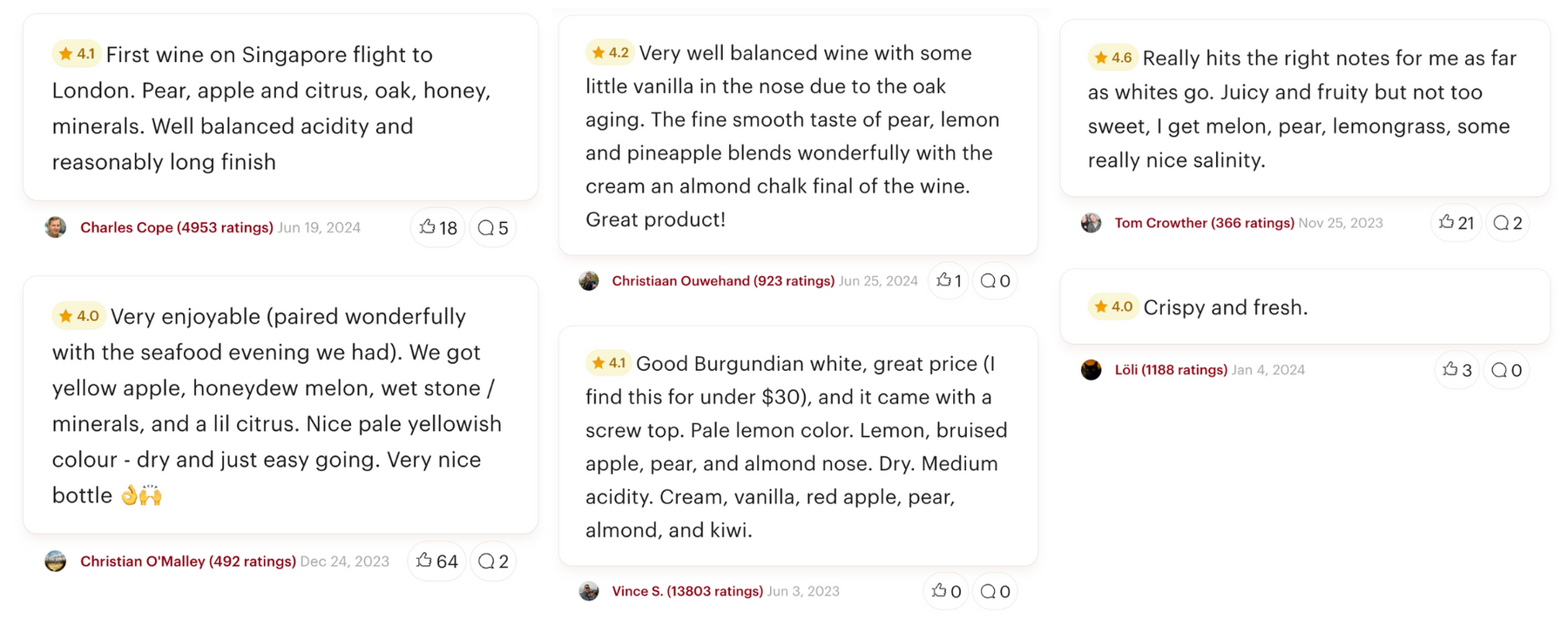Click Christiaan Ouwehand's avatar photo
1568x619 pixels.
coord(590,281)
